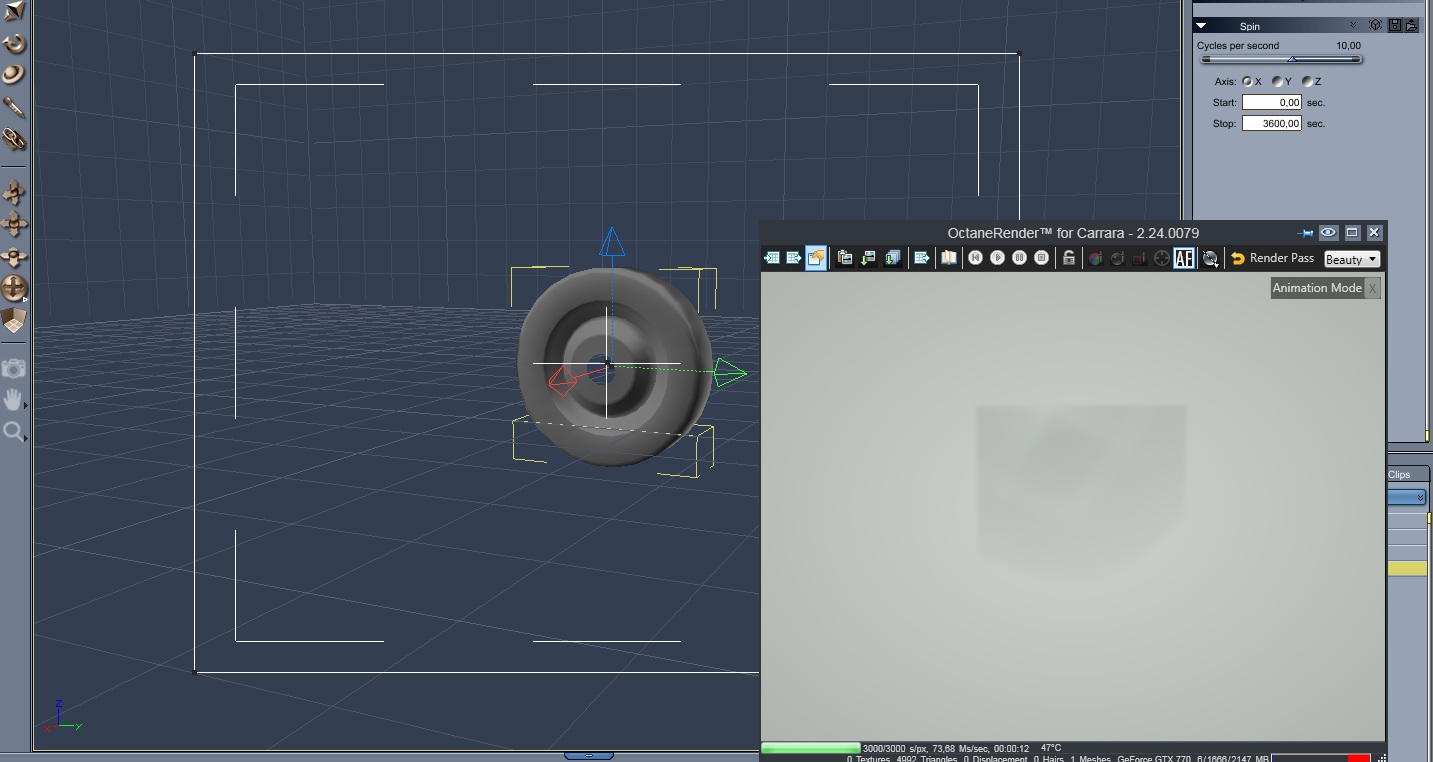This screenshot has width=1433, height=762.
Task: Click the cube icon in Spin header
Action: [x=1376, y=26]
